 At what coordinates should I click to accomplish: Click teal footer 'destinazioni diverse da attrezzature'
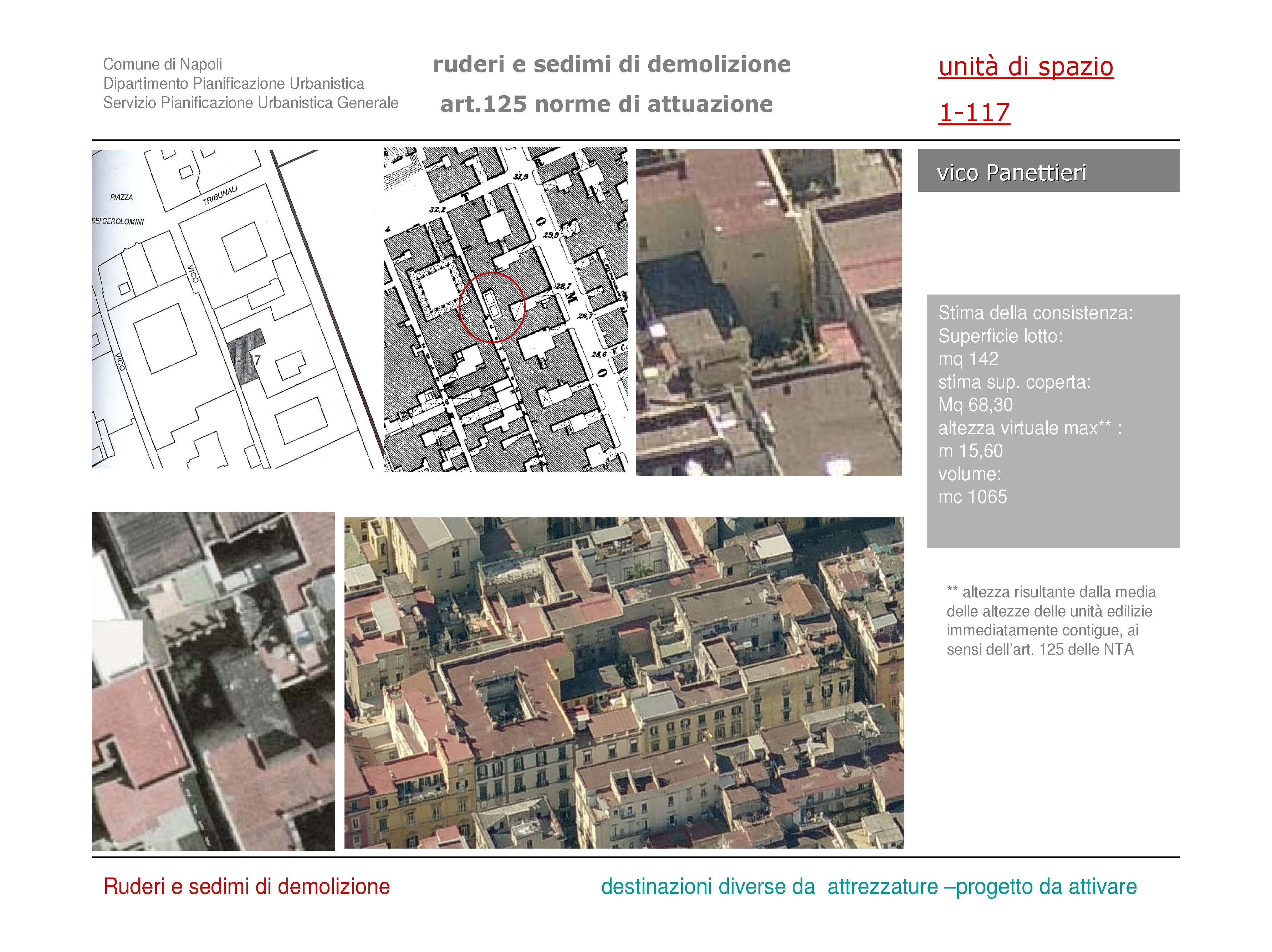click(770, 886)
